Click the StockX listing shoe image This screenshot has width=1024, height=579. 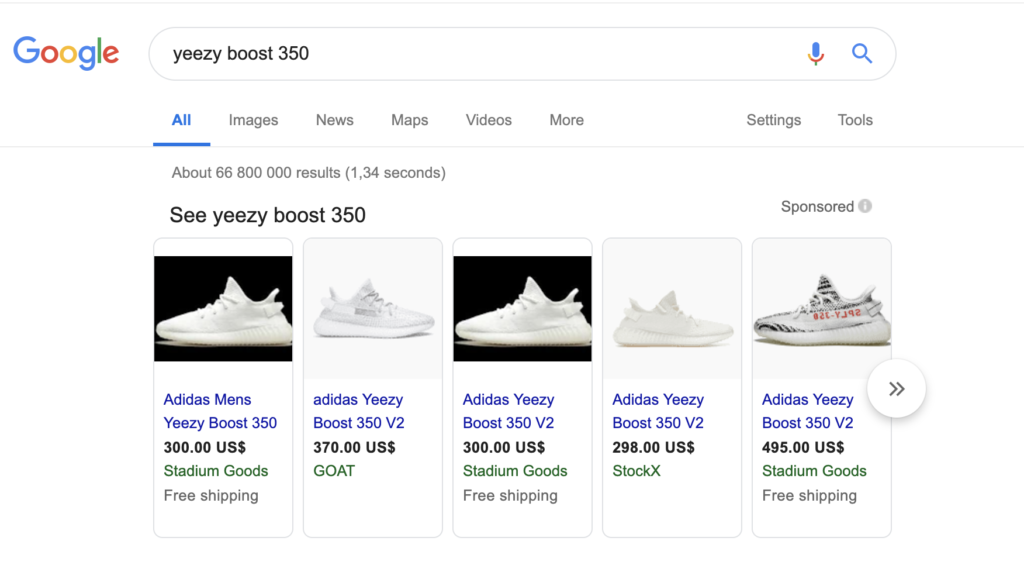672,309
